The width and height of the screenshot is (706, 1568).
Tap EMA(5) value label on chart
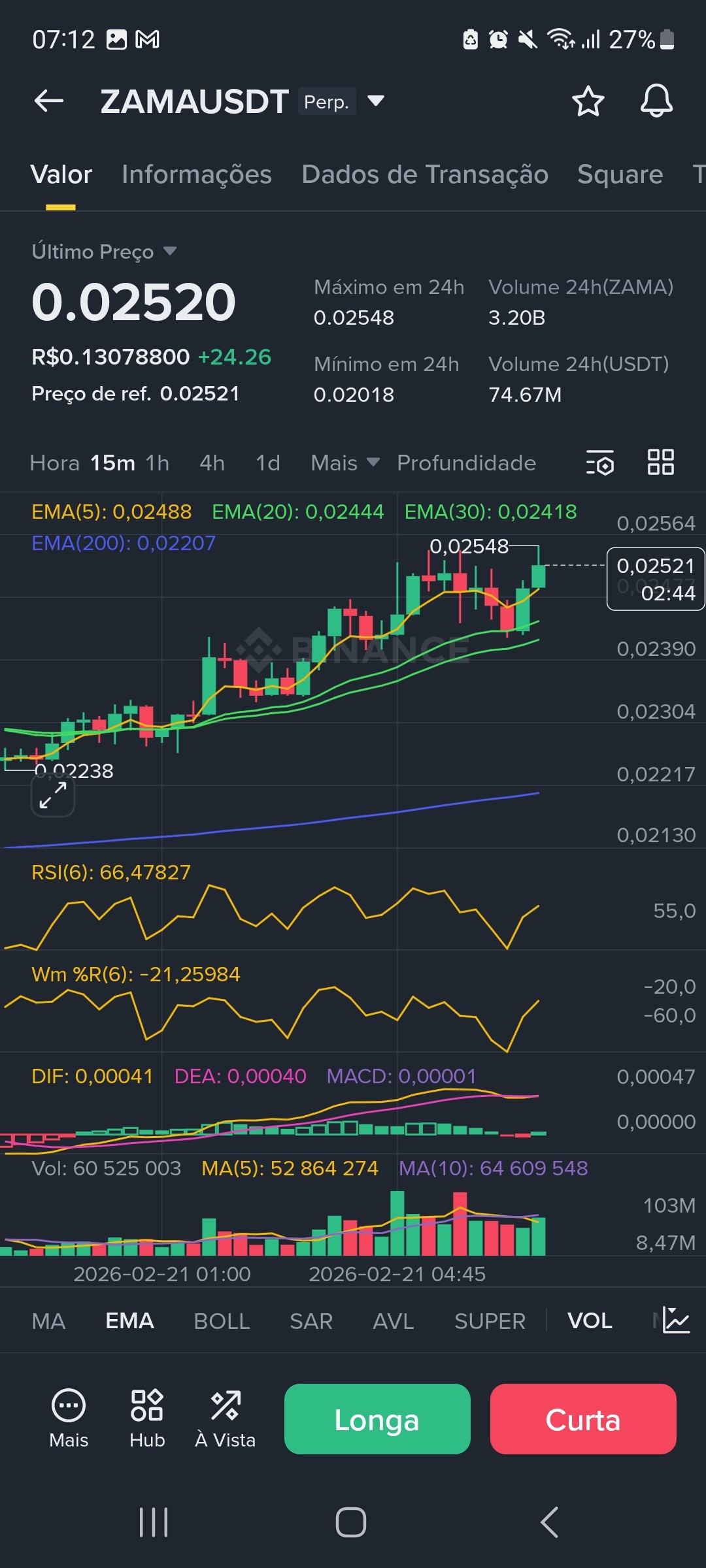[x=112, y=512]
